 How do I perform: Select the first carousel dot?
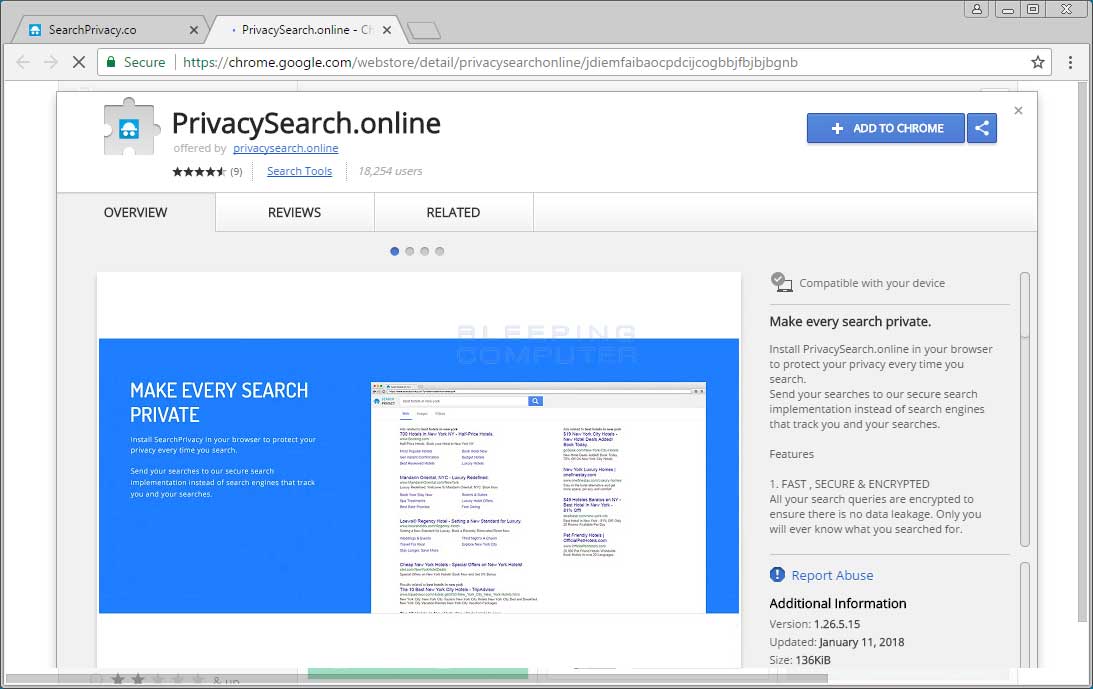coord(395,251)
